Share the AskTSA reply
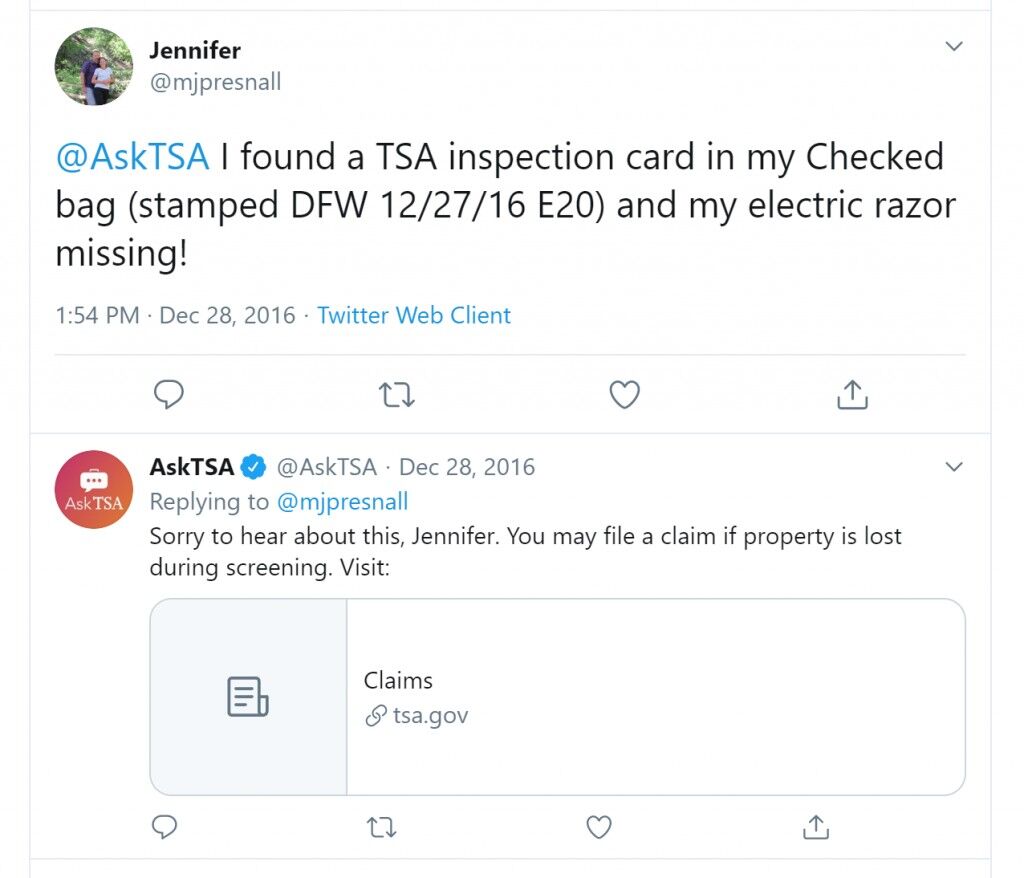Image resolution: width=1024 pixels, height=878 pixels. pos(816,826)
